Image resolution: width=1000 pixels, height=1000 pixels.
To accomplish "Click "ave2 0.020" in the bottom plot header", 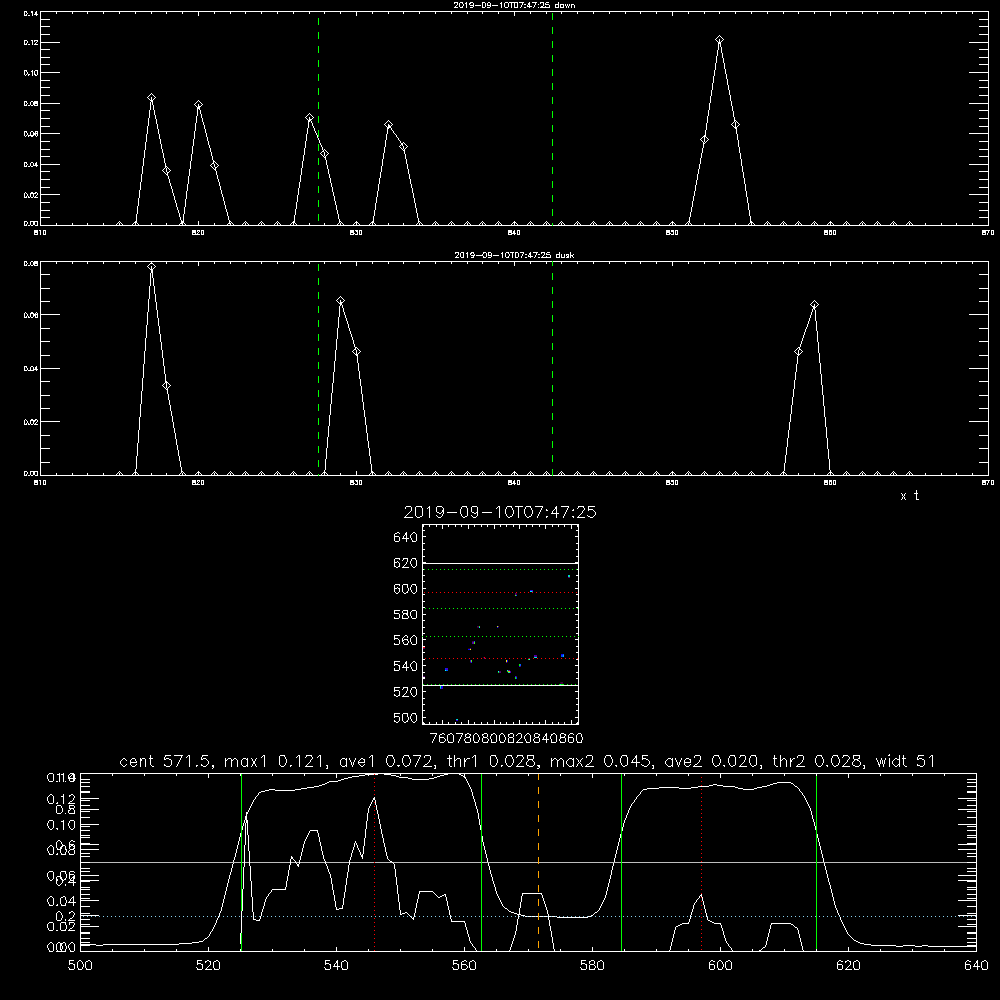I will (714, 761).
